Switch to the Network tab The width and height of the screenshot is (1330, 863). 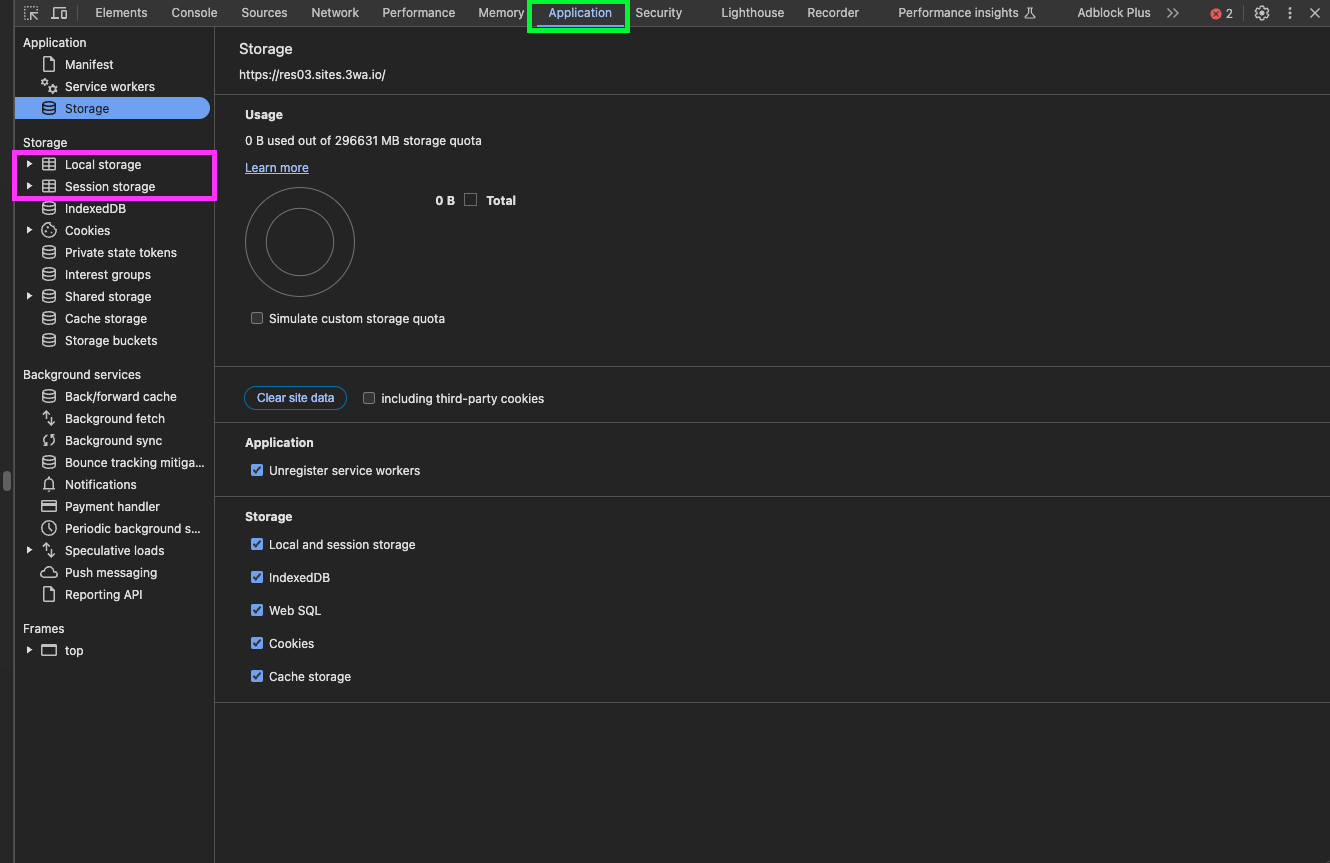point(335,13)
